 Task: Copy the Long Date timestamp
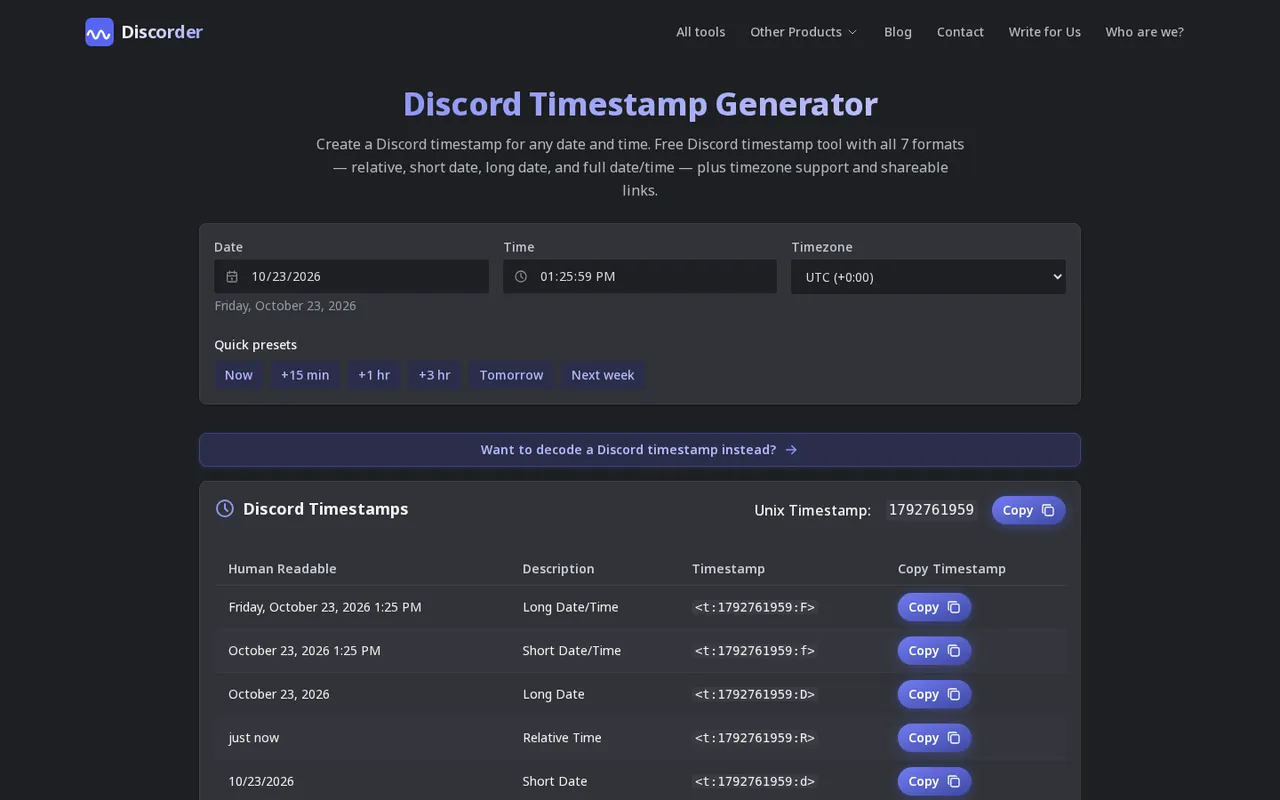pyautogui.click(x=934, y=694)
